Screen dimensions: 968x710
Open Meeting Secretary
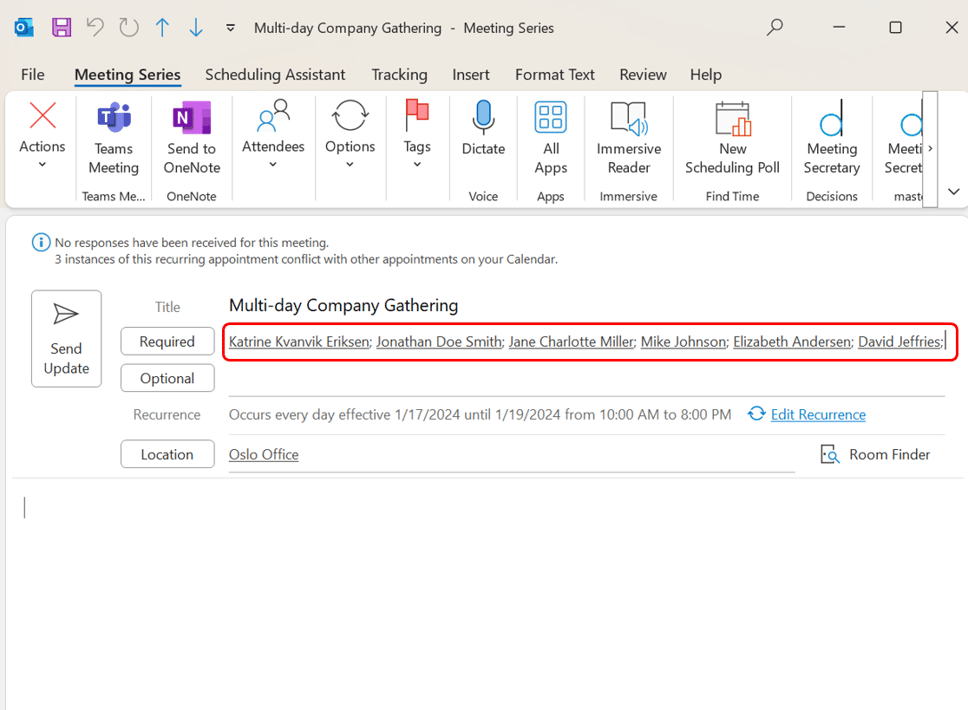831,137
